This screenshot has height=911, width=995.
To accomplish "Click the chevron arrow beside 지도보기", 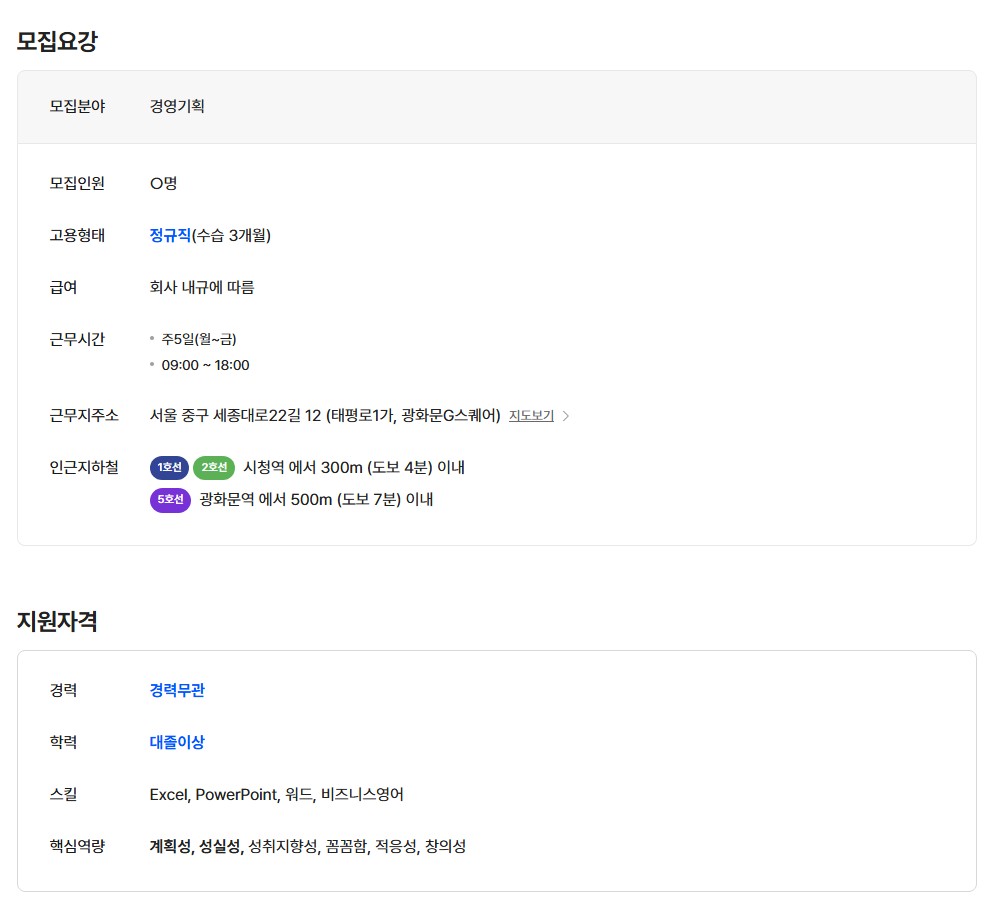I will click(566, 416).
